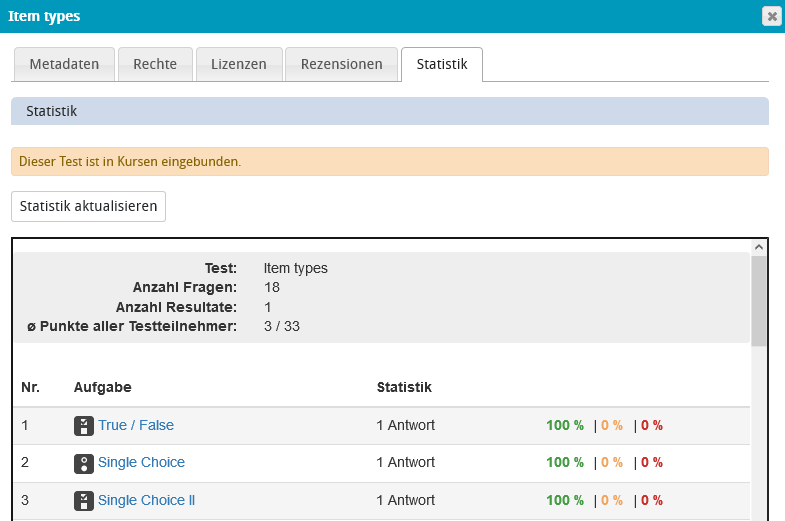Click the icon beside Single Choice

point(84,463)
